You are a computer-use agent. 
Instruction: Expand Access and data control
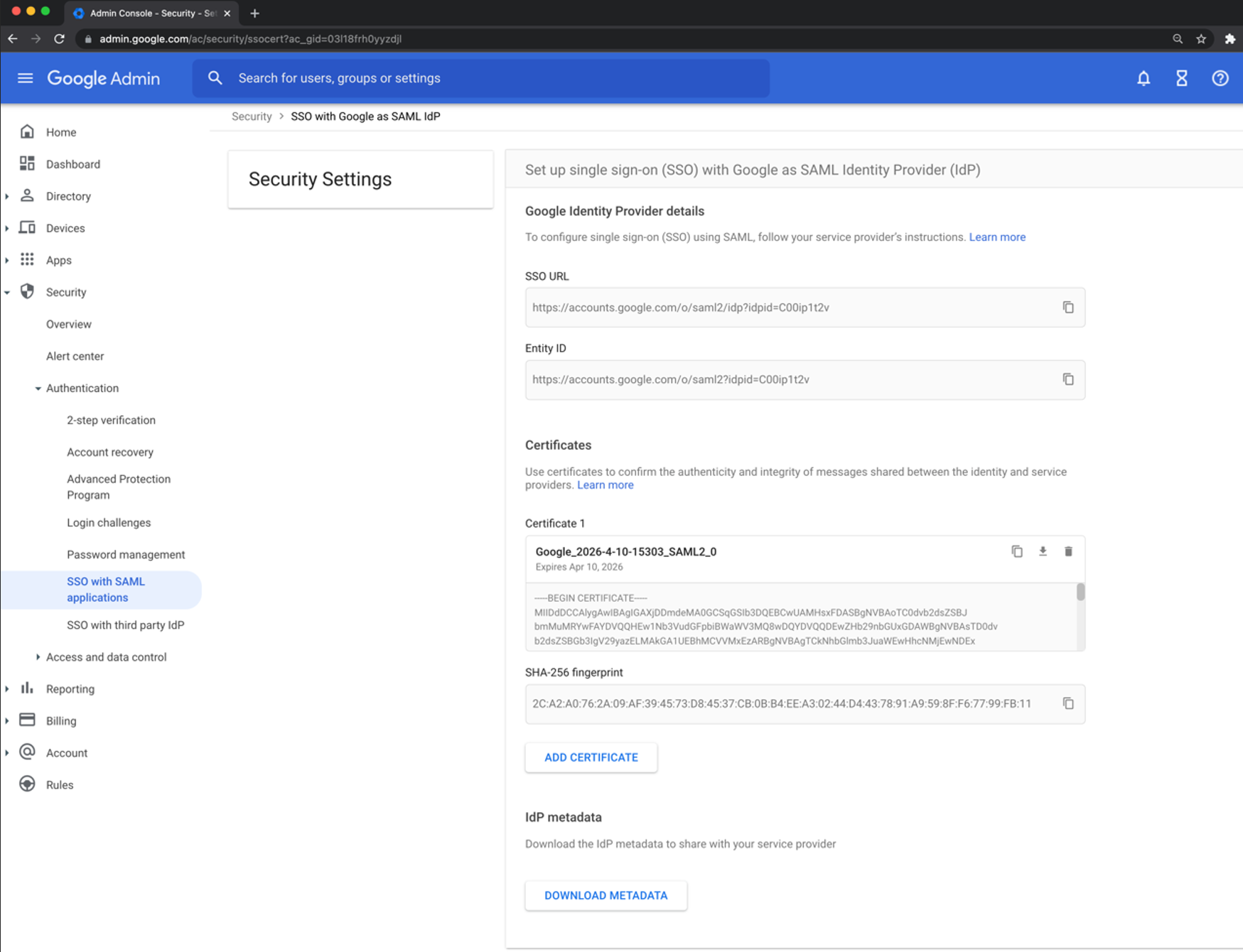pos(38,657)
